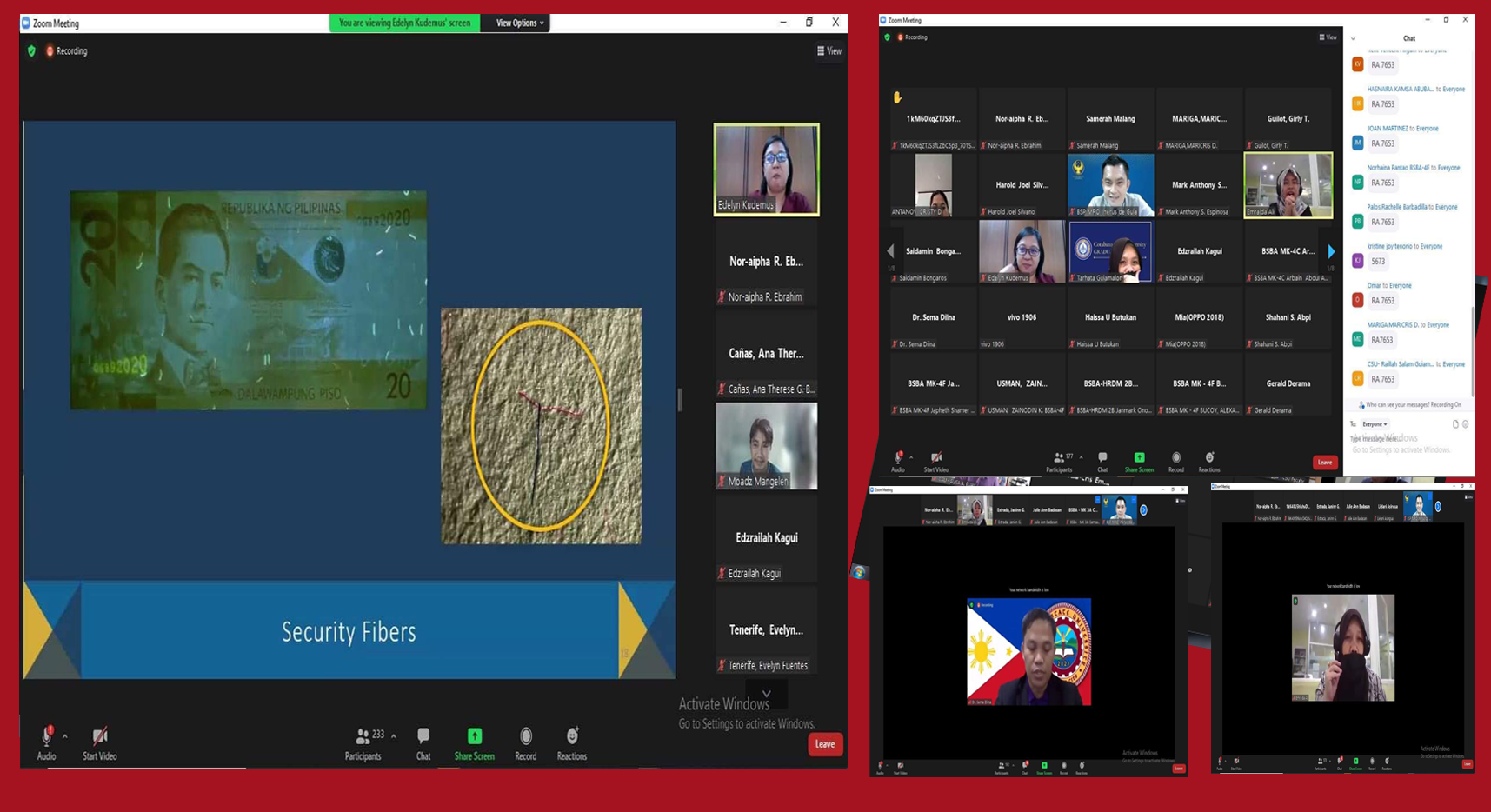The width and height of the screenshot is (1491, 812).
Task: Open the View Options dropdown
Action: 519,23
